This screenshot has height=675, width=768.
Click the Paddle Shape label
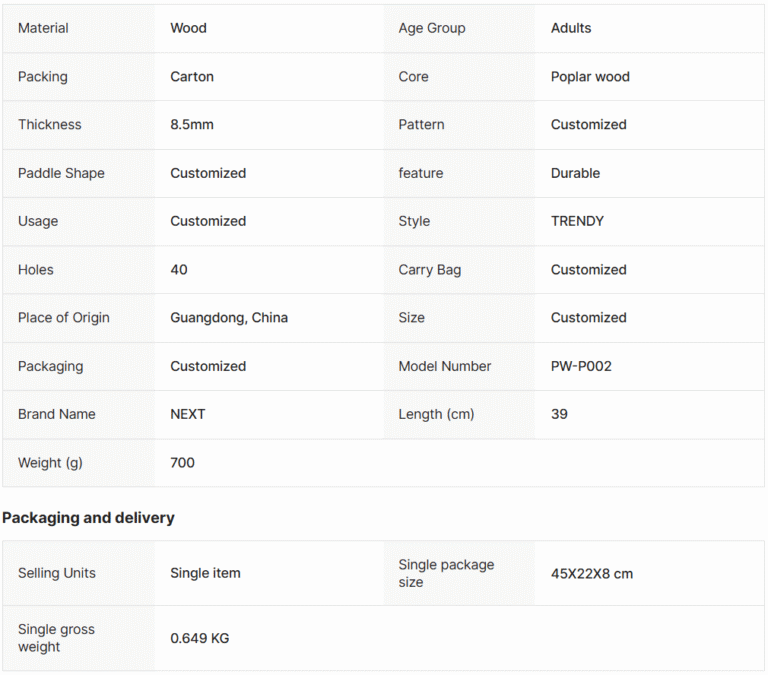(x=61, y=173)
